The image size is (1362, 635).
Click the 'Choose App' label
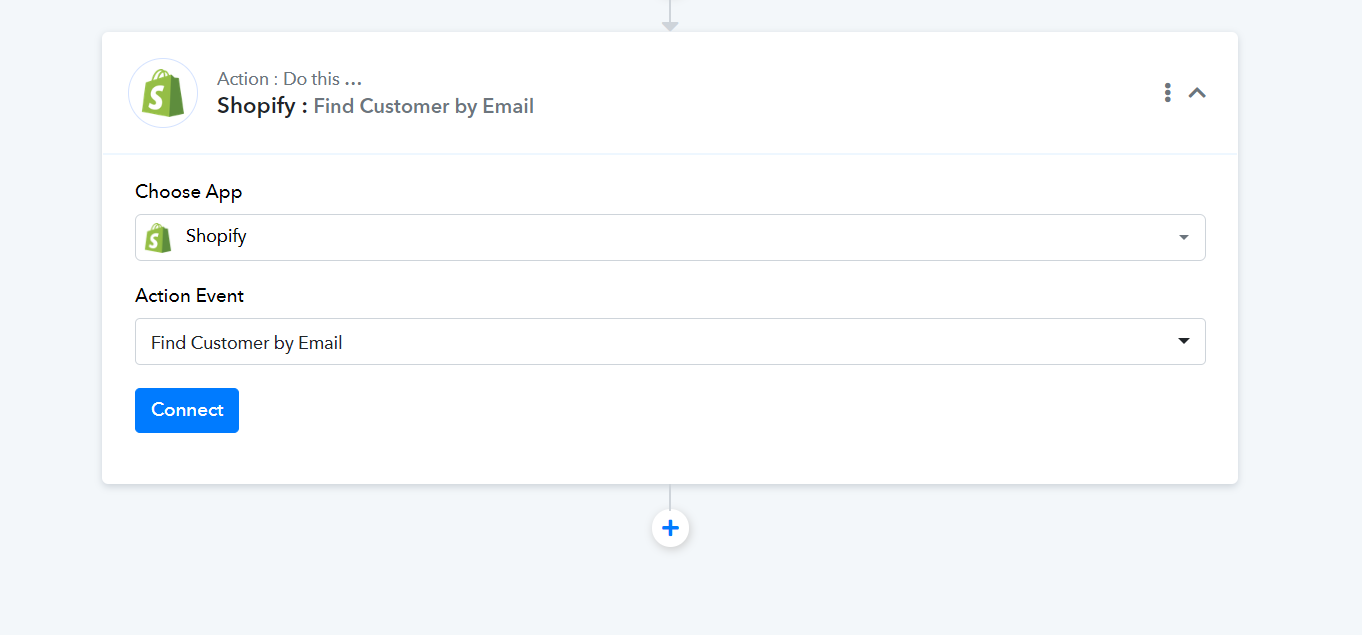189,191
